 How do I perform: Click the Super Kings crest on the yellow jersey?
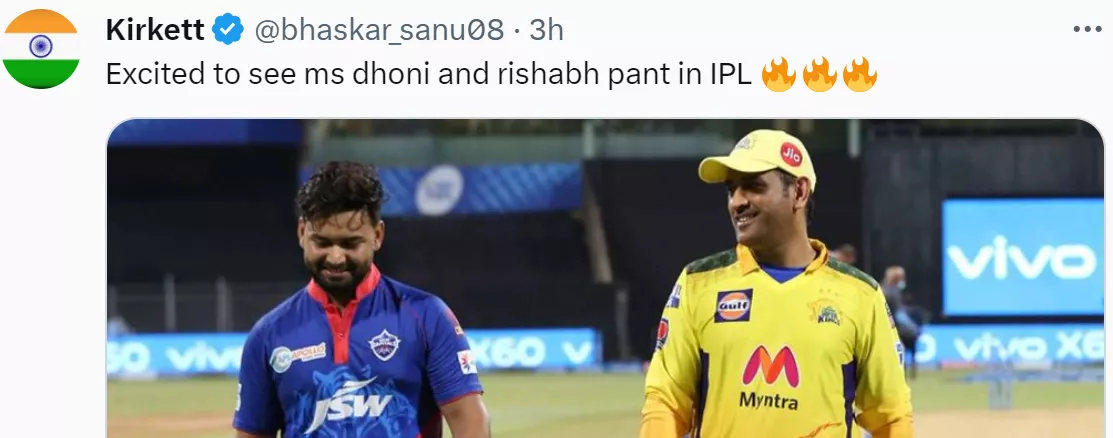point(826,310)
